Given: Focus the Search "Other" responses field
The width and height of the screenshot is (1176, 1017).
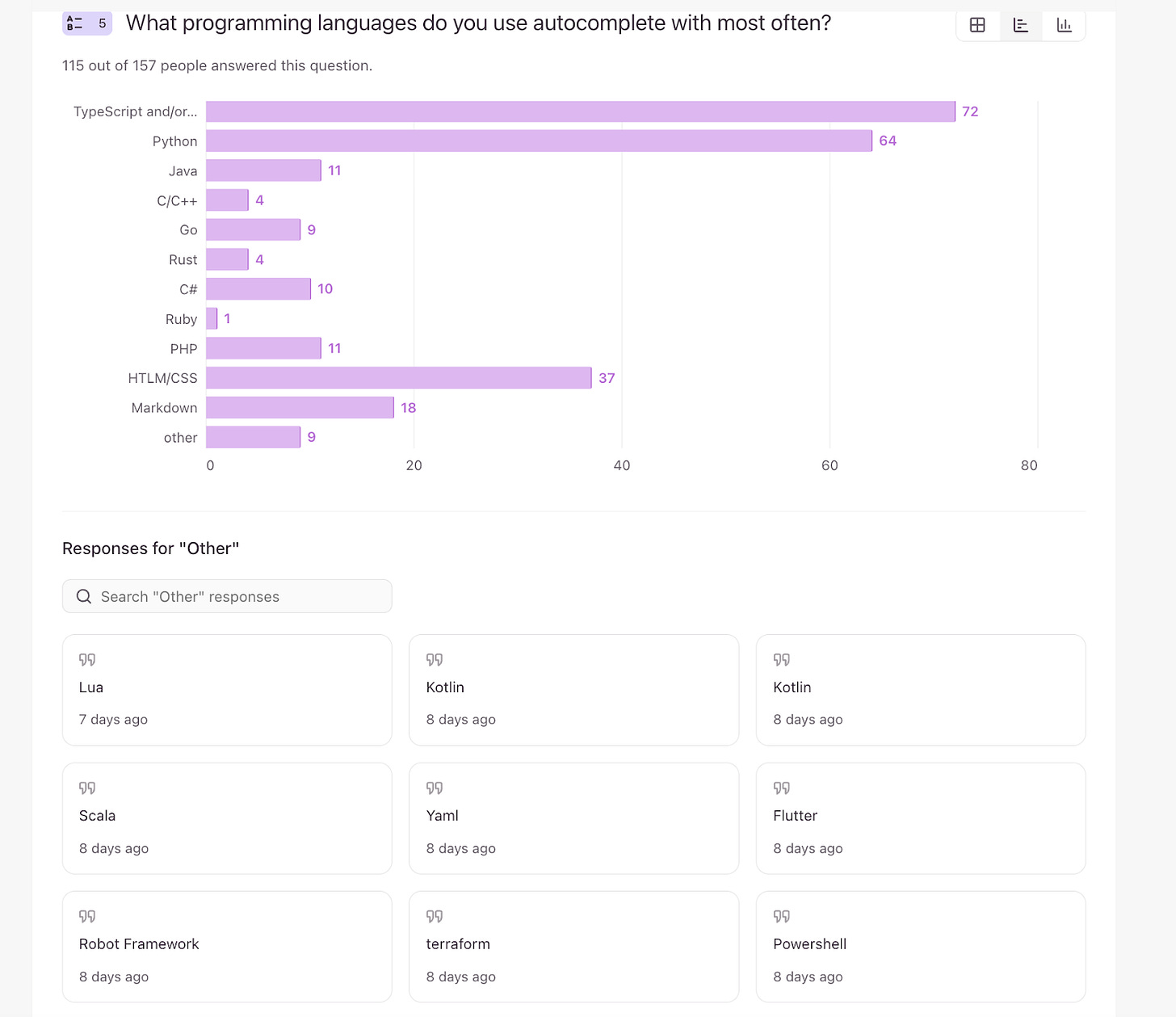Looking at the screenshot, I should [238, 597].
